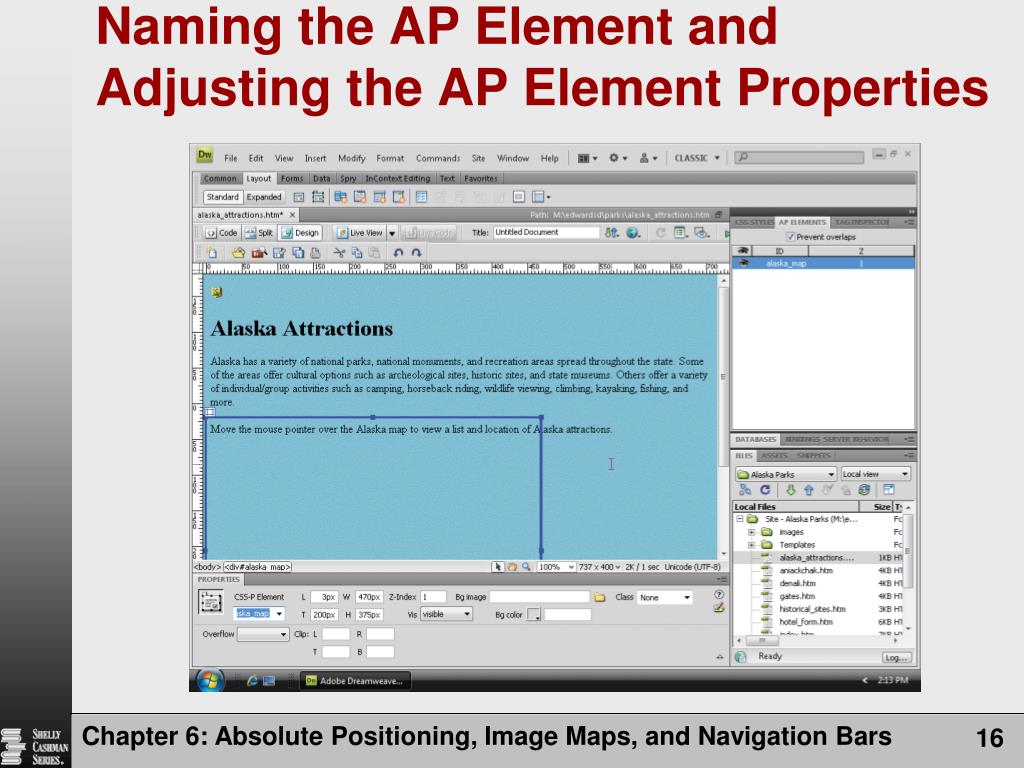Switch to Split view

(x=259, y=232)
